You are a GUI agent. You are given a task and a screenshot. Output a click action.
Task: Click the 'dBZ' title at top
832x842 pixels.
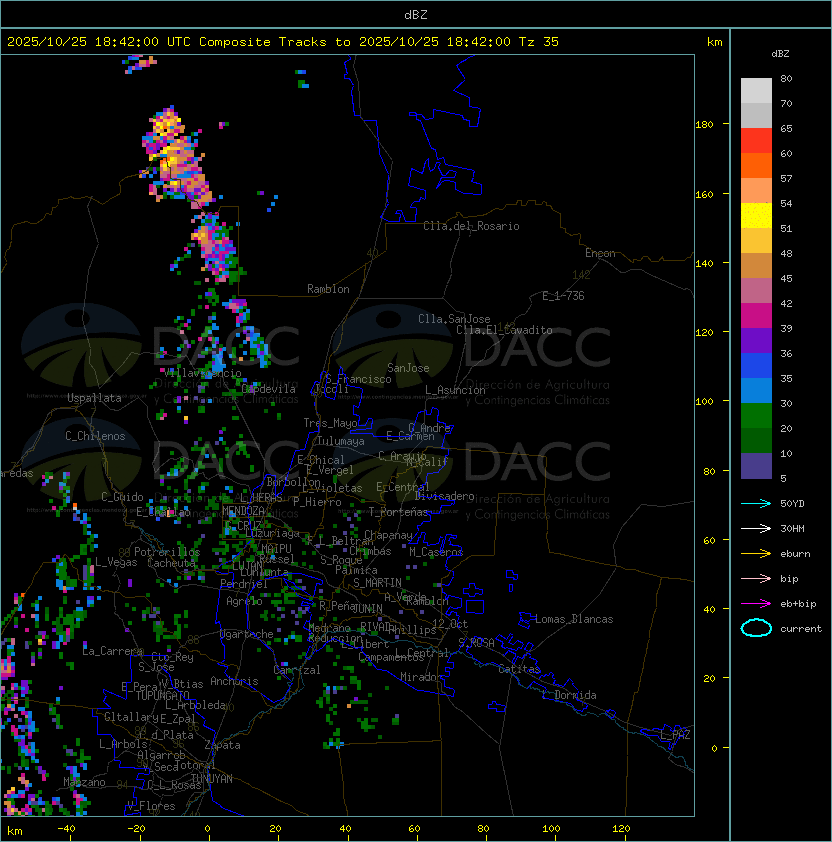click(416, 14)
